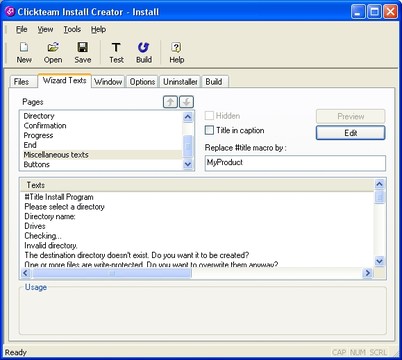This screenshot has height=360, width=402.
Task: Move page down with the down arrow button
Action: pyautogui.click(x=186, y=102)
